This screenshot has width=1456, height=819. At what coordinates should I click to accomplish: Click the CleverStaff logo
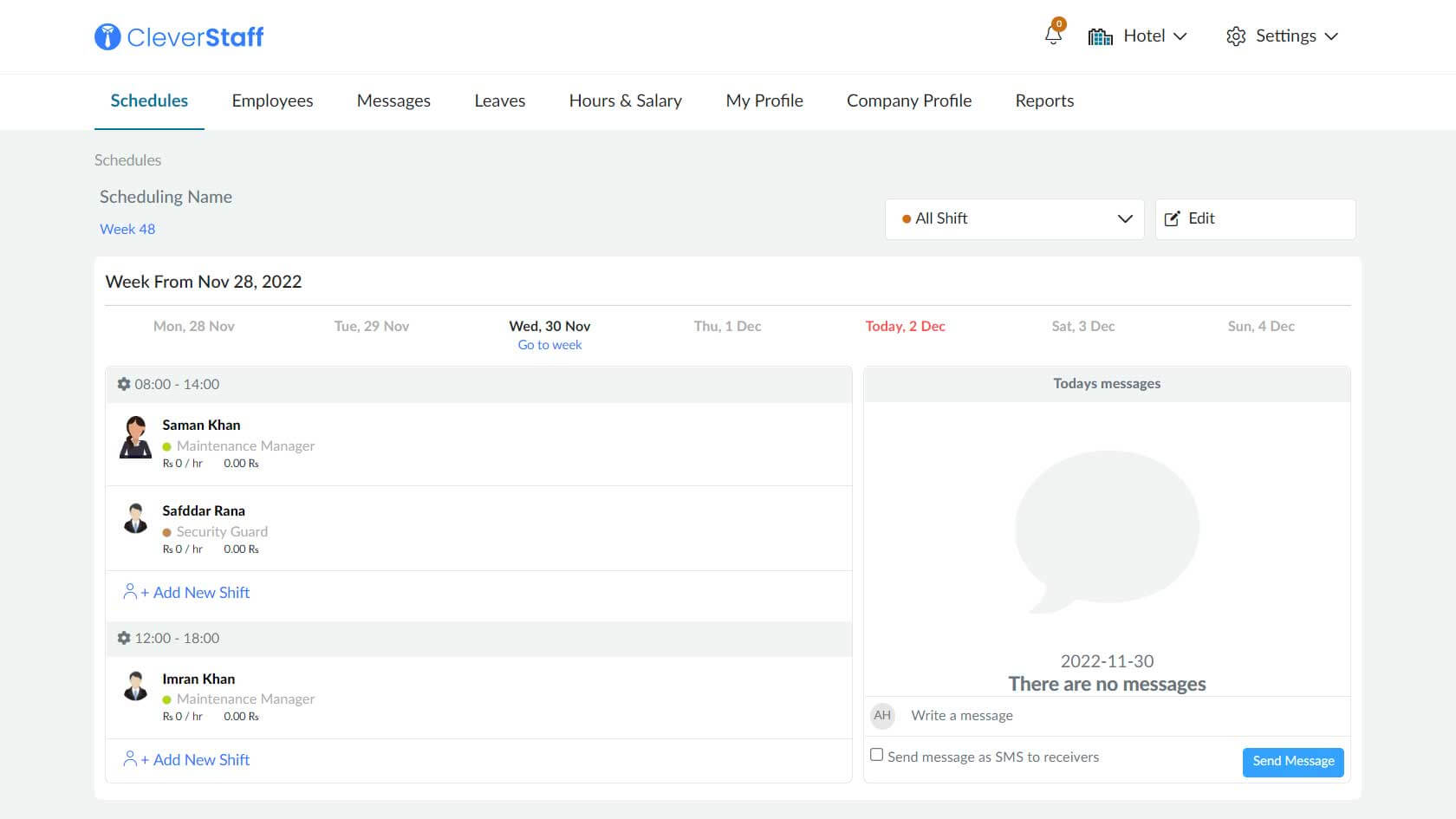179,36
